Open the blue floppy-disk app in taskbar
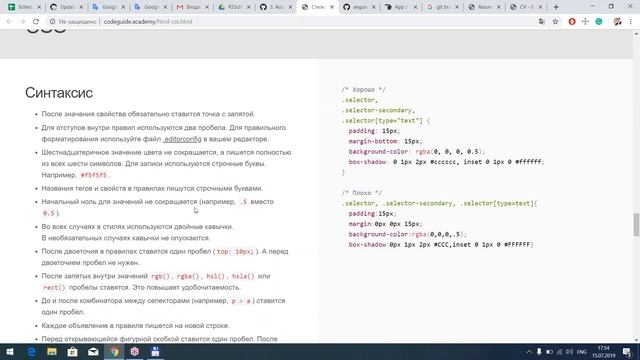This screenshot has width=640, height=360. tap(155, 352)
